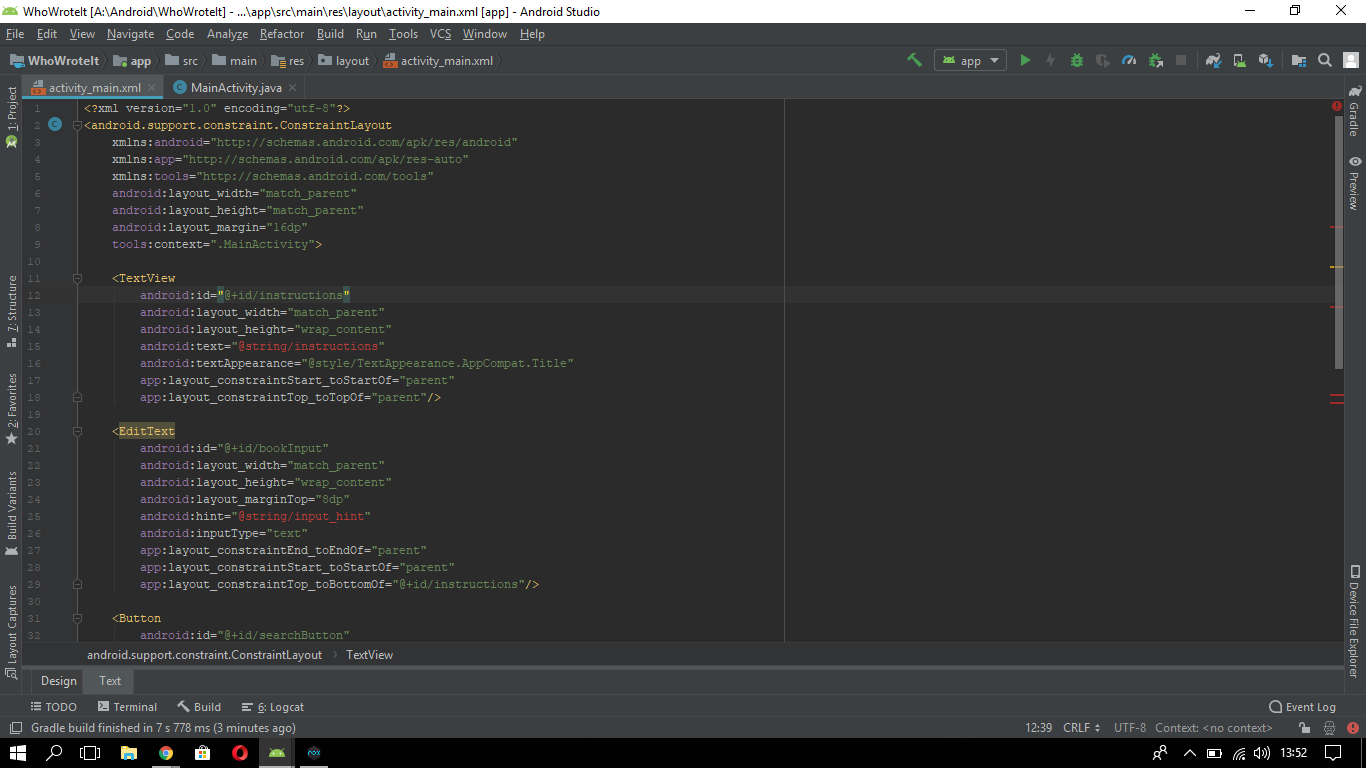1366x768 pixels.
Task: Toggle the read-only lock icon in status bar
Action: (1304, 728)
